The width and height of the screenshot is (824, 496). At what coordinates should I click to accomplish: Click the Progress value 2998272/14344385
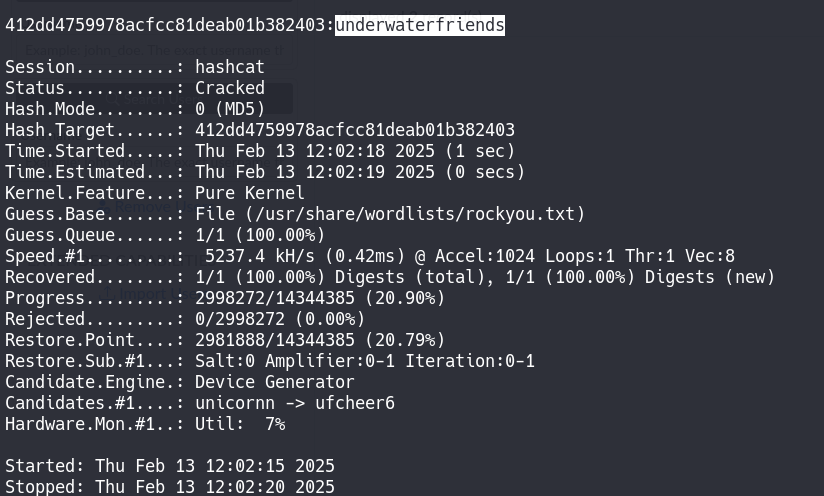point(320,298)
